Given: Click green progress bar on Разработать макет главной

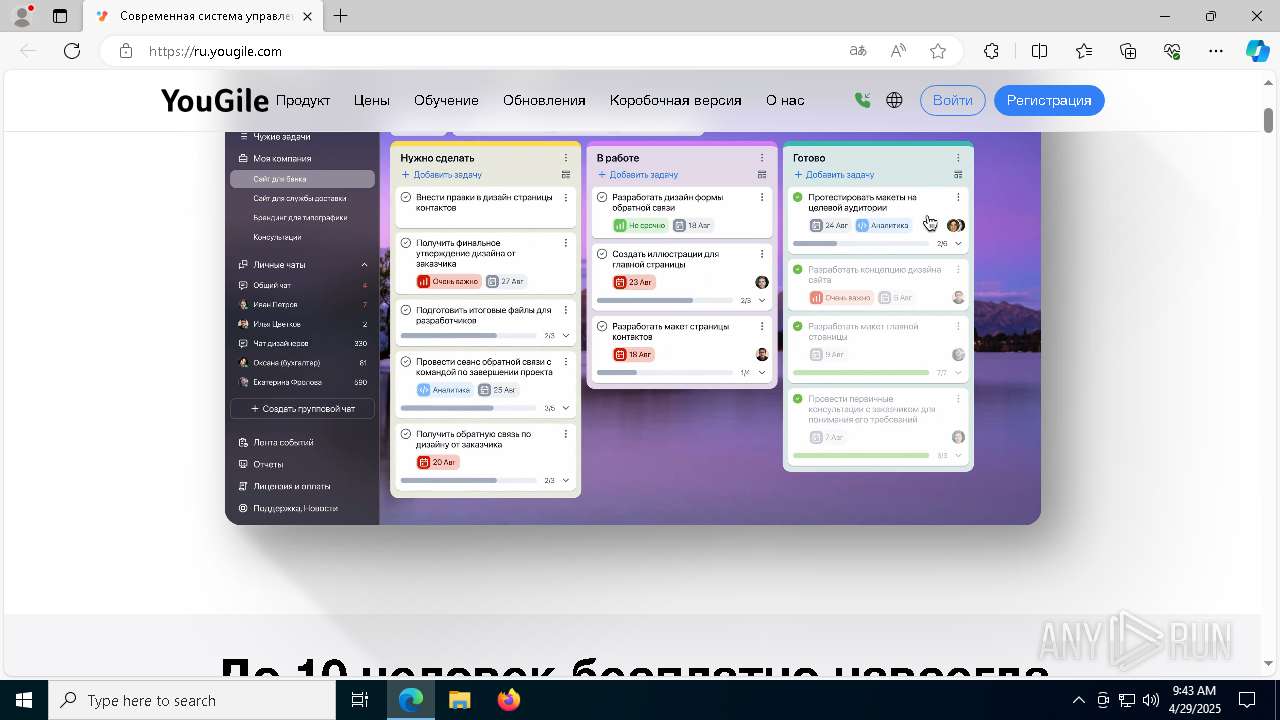Looking at the screenshot, I should click(861, 373).
